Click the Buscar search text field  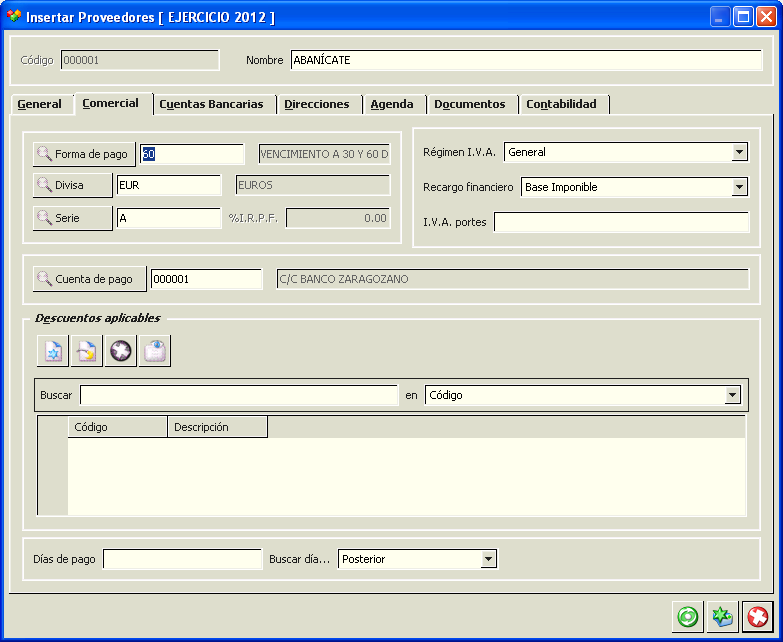point(239,395)
